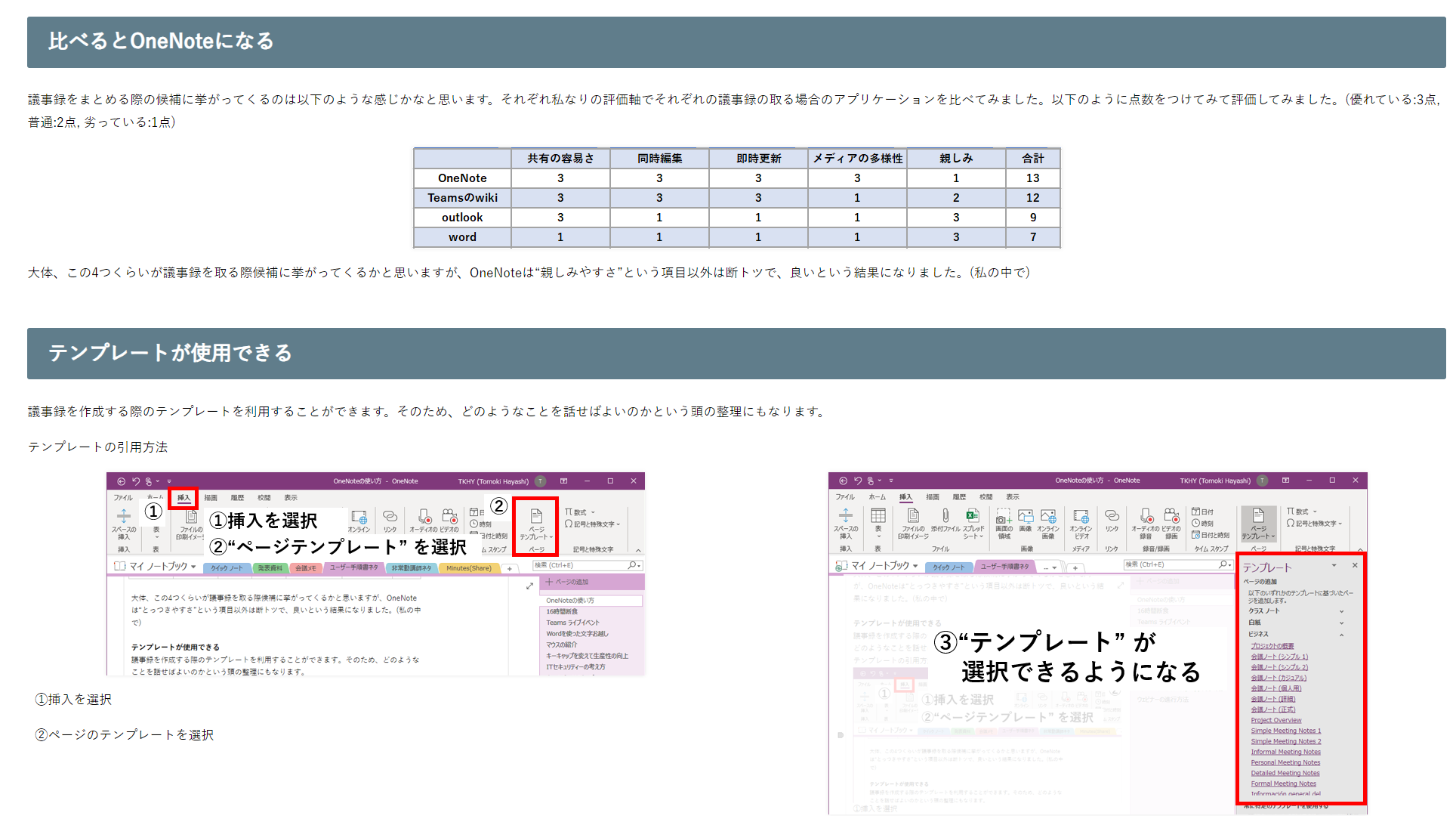The image size is (1456, 816).
Task: Open the 発表資料 section tab
Action: pyautogui.click(x=270, y=568)
